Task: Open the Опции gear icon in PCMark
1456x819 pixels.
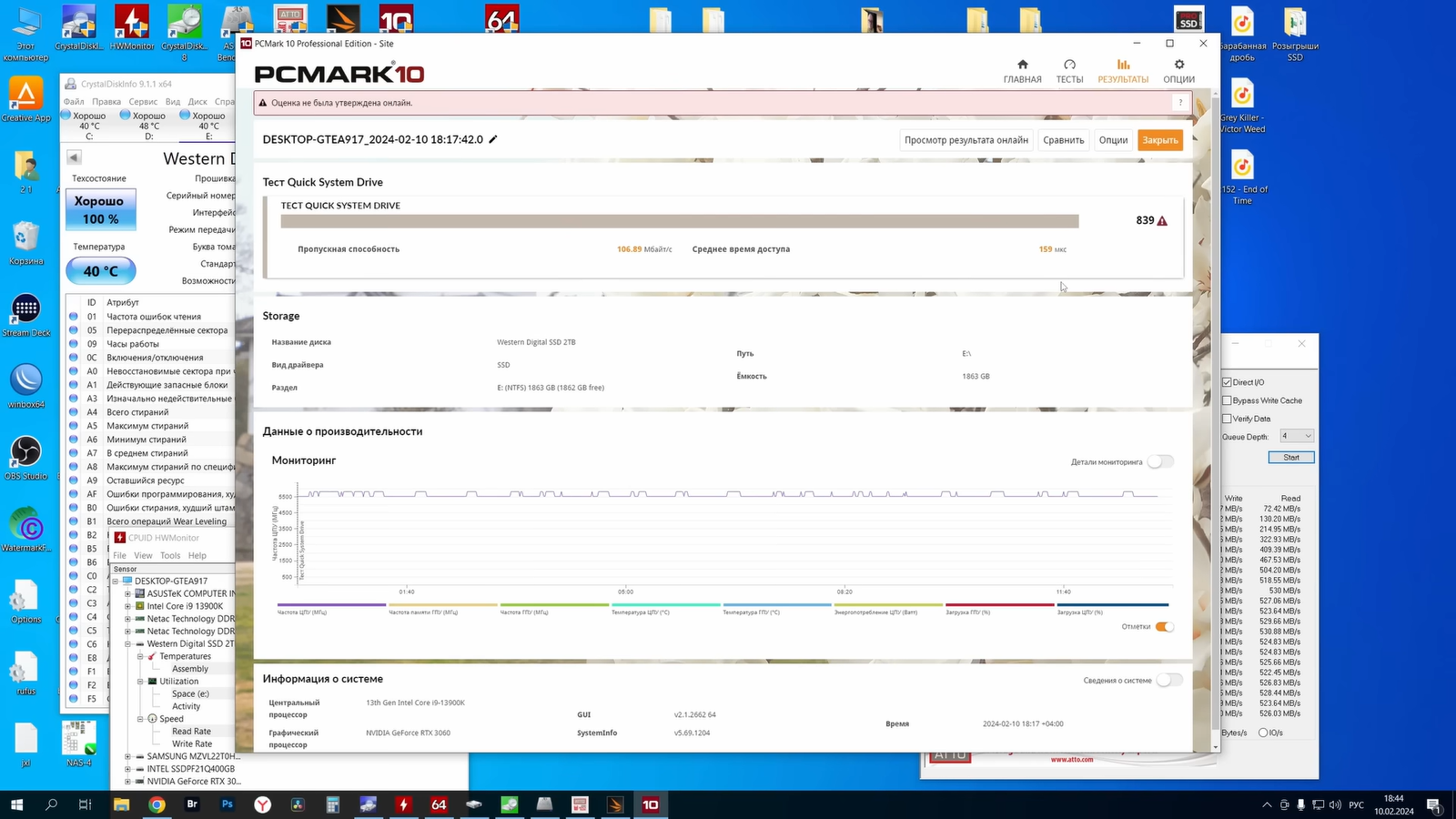Action: 1178,65
